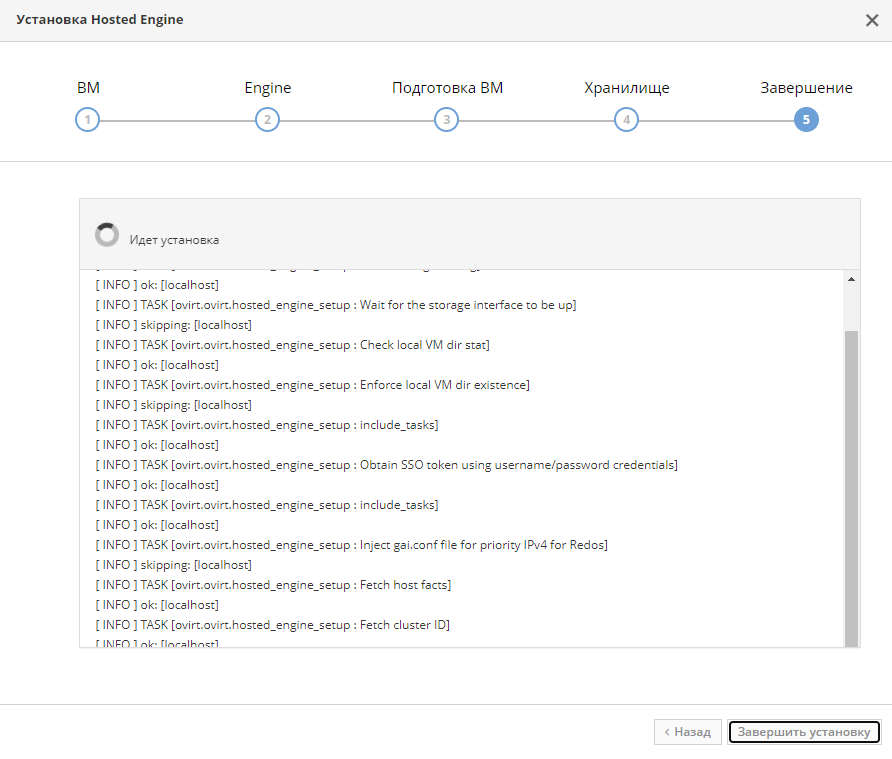Select active step 5 circle Завершение
This screenshot has height=759, width=892.
806,119
